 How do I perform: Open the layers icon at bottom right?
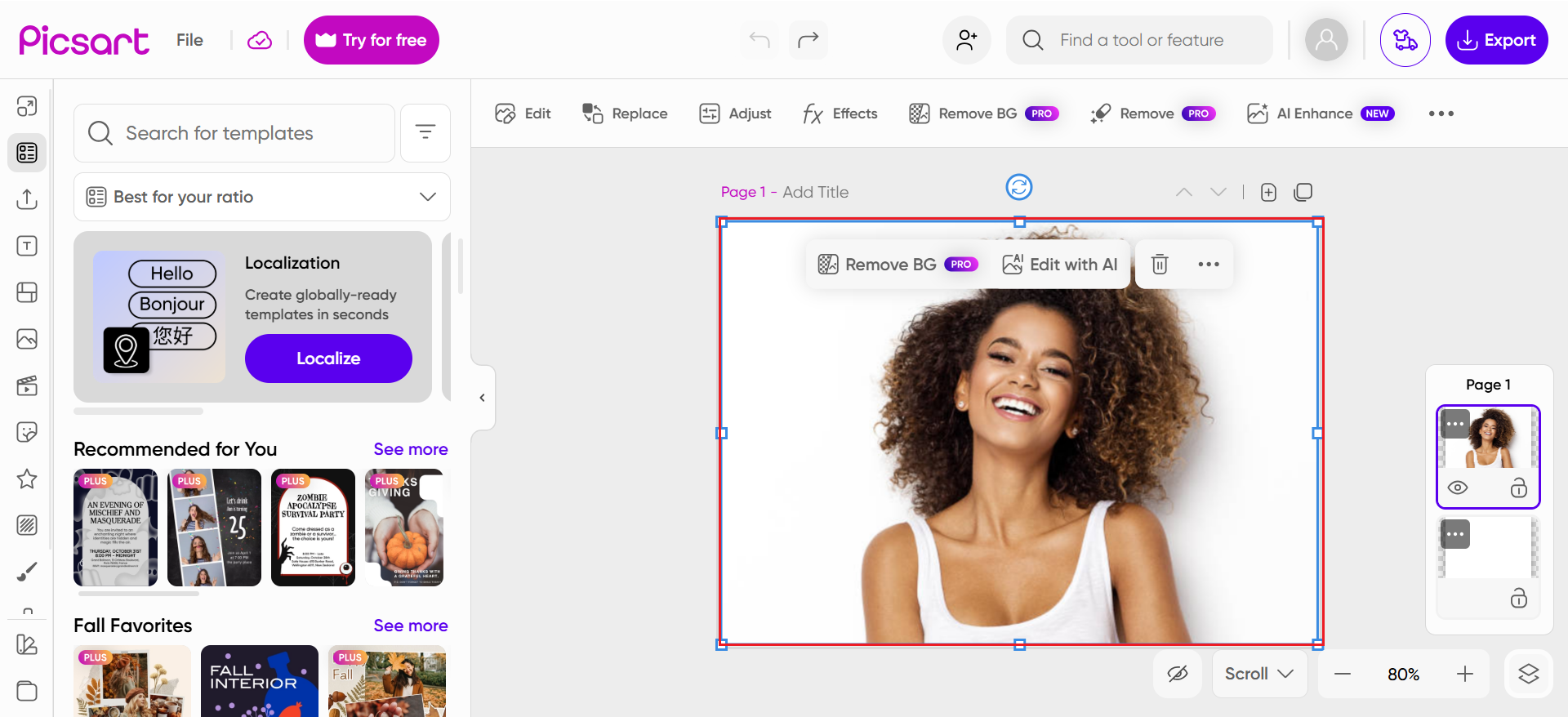(1528, 674)
